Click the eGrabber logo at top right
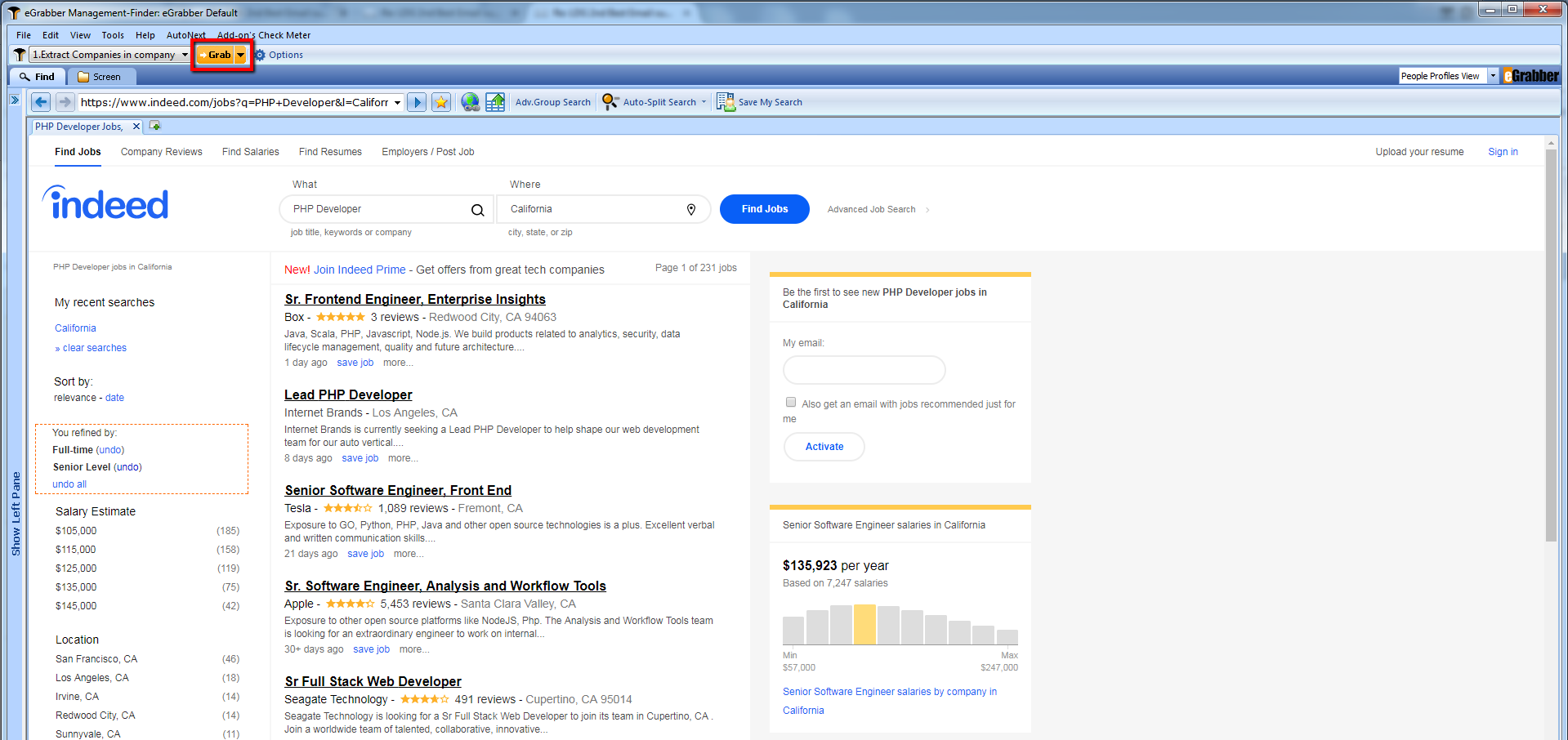The image size is (1568, 740). [x=1532, y=76]
